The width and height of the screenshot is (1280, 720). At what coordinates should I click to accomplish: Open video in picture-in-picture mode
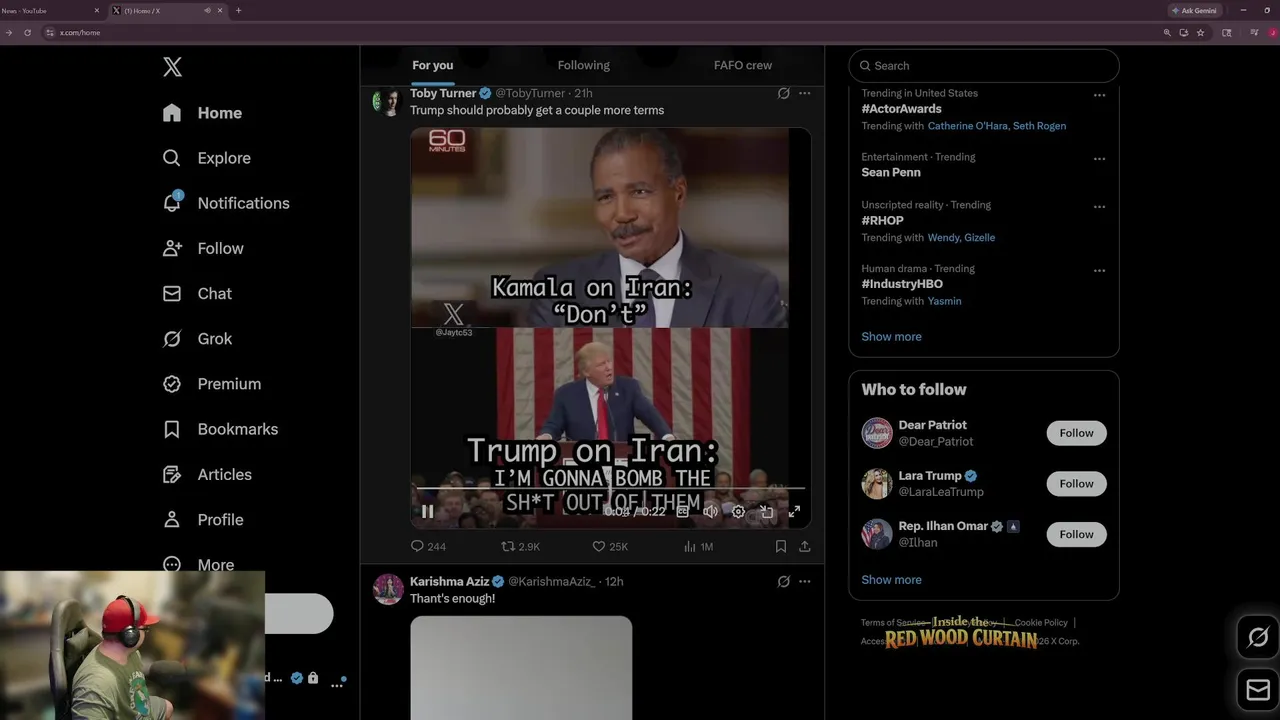[x=766, y=512]
